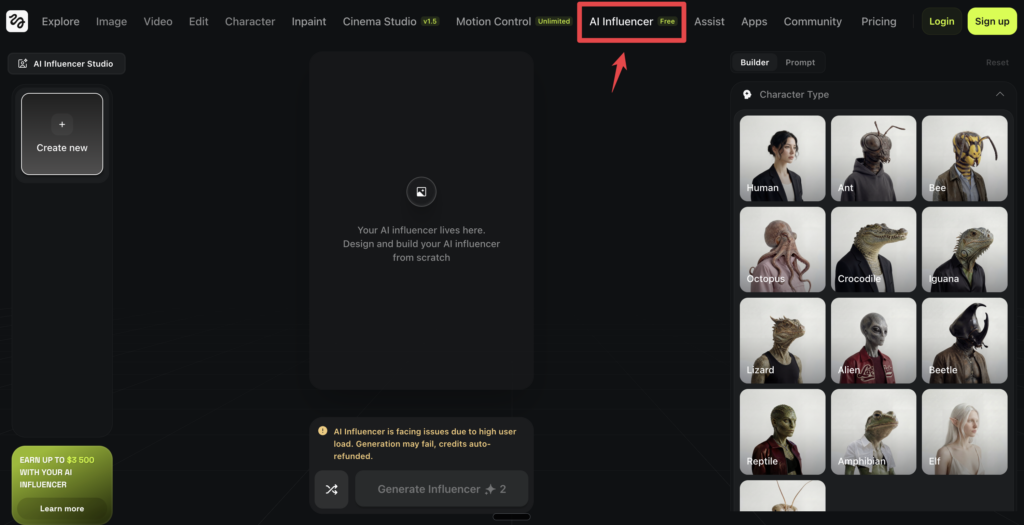Click the plus icon in Create new
This screenshot has height=525, width=1024.
coord(62,125)
